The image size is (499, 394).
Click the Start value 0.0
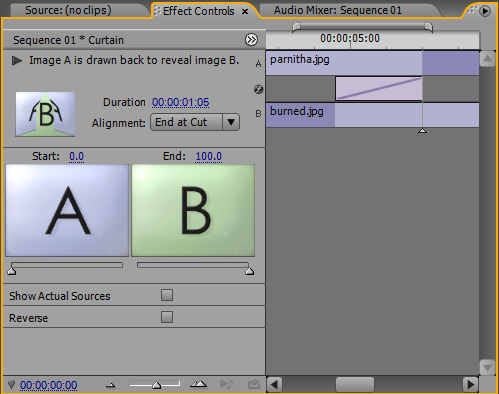tap(77, 156)
